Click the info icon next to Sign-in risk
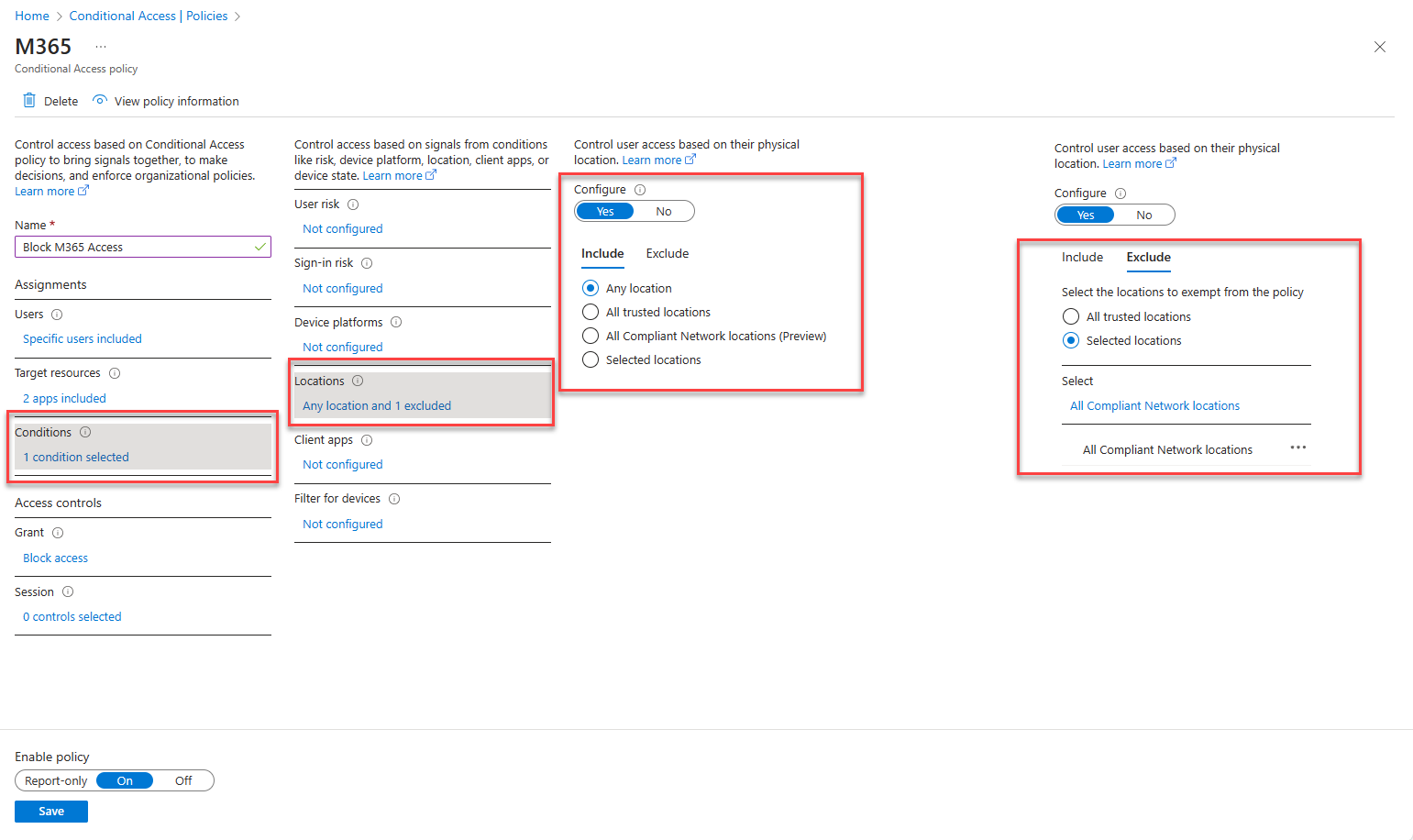 (367, 263)
